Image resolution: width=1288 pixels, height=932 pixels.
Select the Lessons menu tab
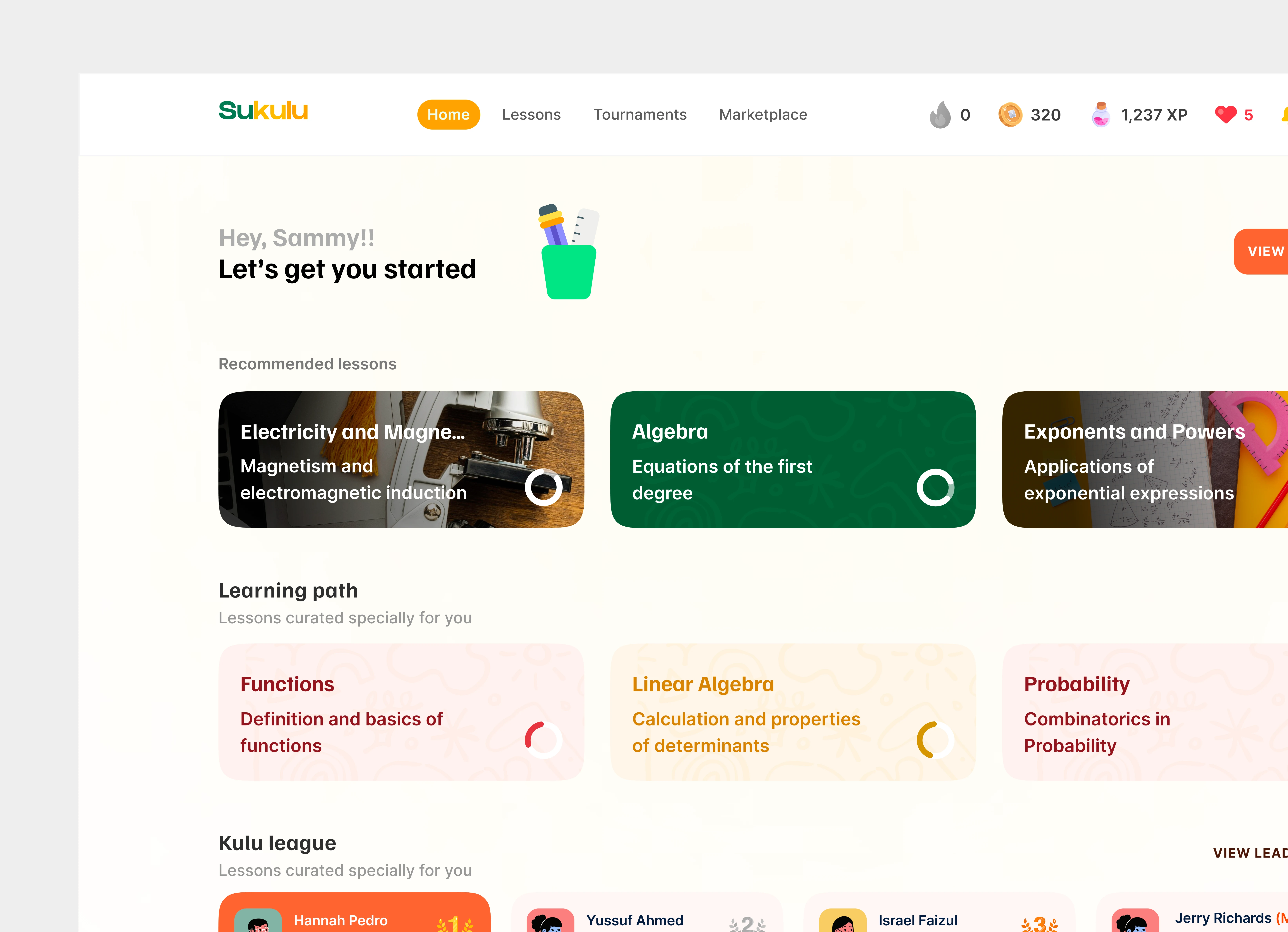(531, 114)
